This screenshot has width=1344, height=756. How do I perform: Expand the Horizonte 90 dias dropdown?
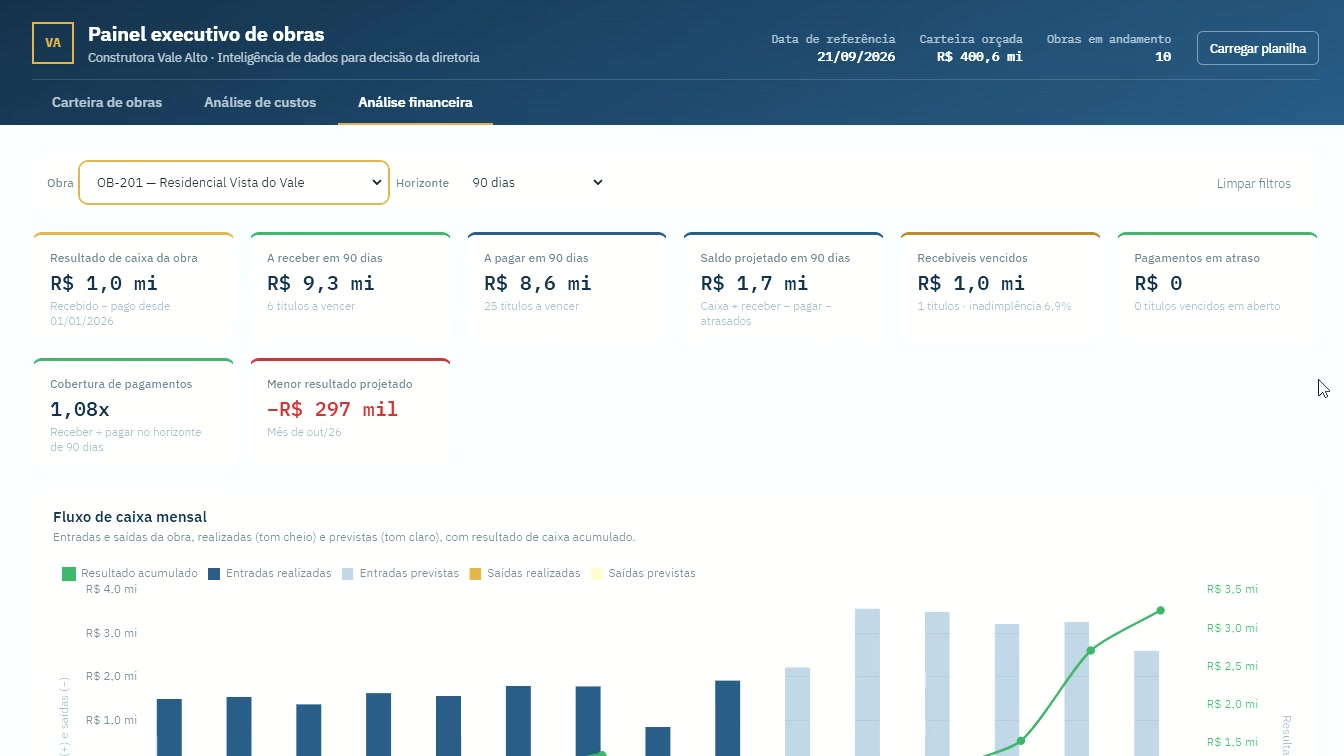pyautogui.click(x=537, y=183)
